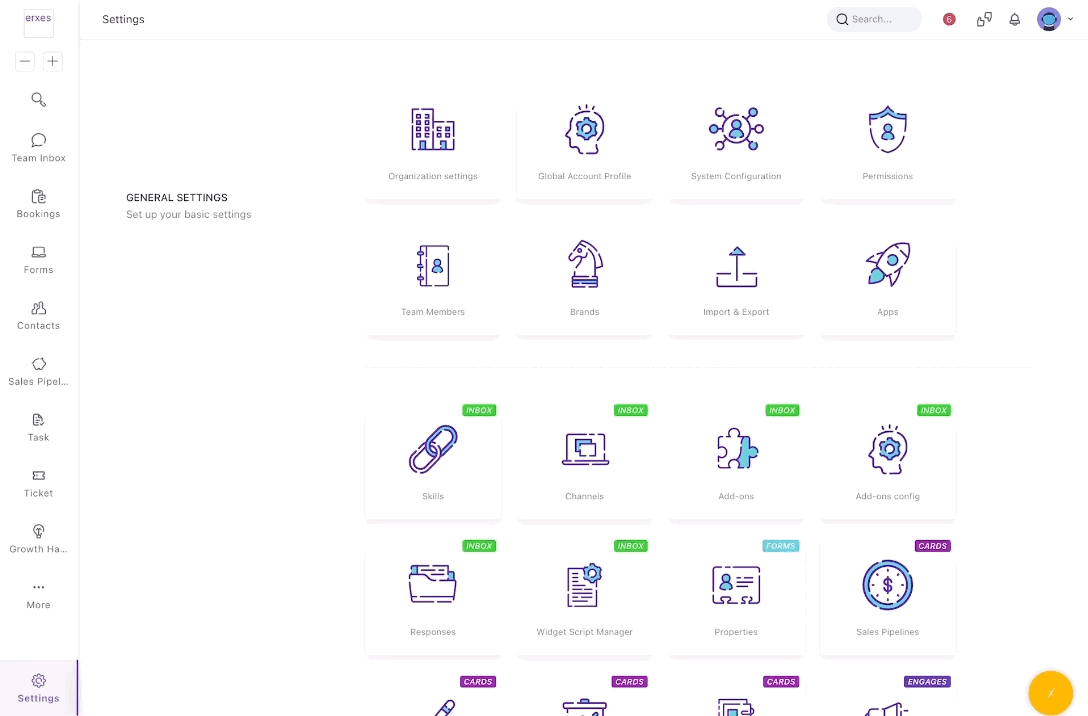Click the Permissions label
Viewport: 1088px width, 716px height.
887,176
